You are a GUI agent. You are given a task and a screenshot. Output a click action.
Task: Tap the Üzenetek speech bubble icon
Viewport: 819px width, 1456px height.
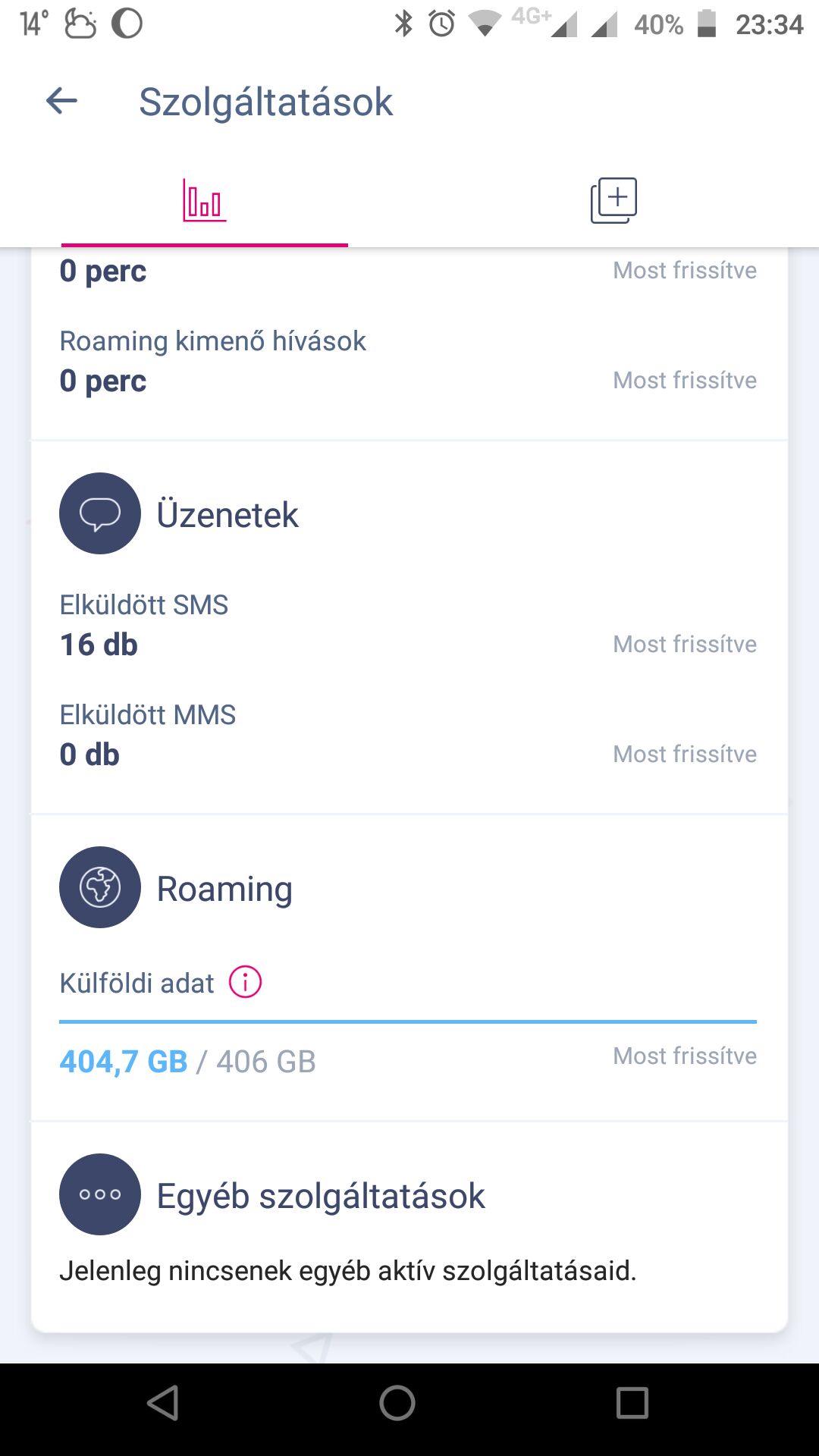(100, 513)
